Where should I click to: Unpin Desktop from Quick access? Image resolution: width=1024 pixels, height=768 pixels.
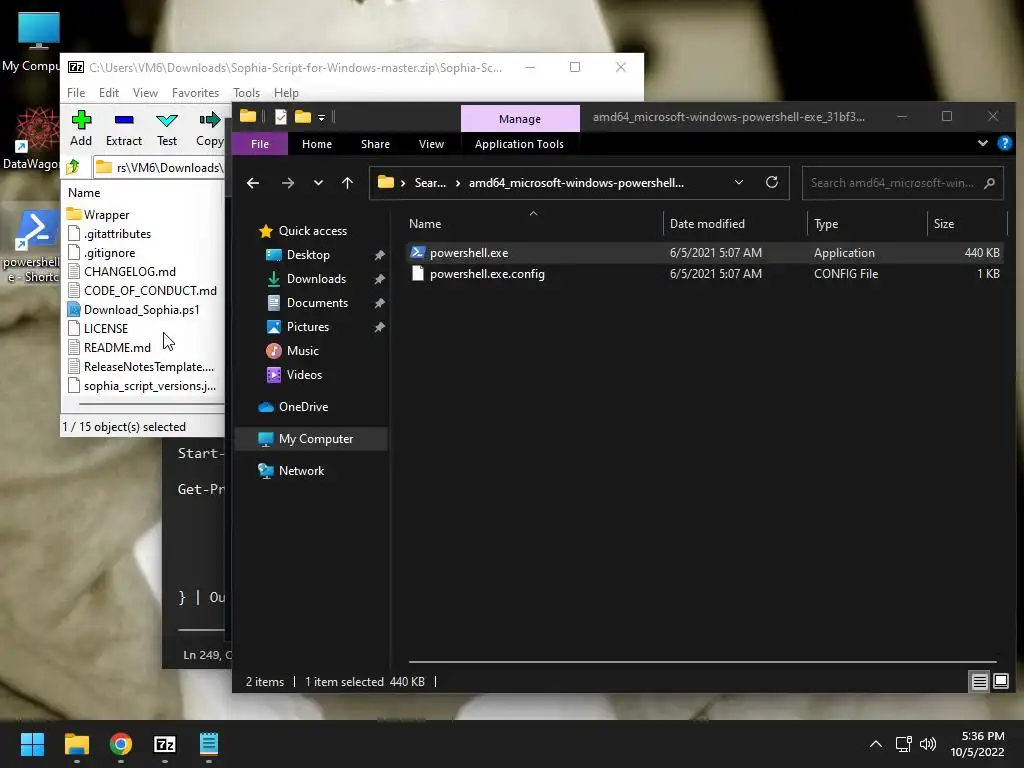(x=379, y=255)
